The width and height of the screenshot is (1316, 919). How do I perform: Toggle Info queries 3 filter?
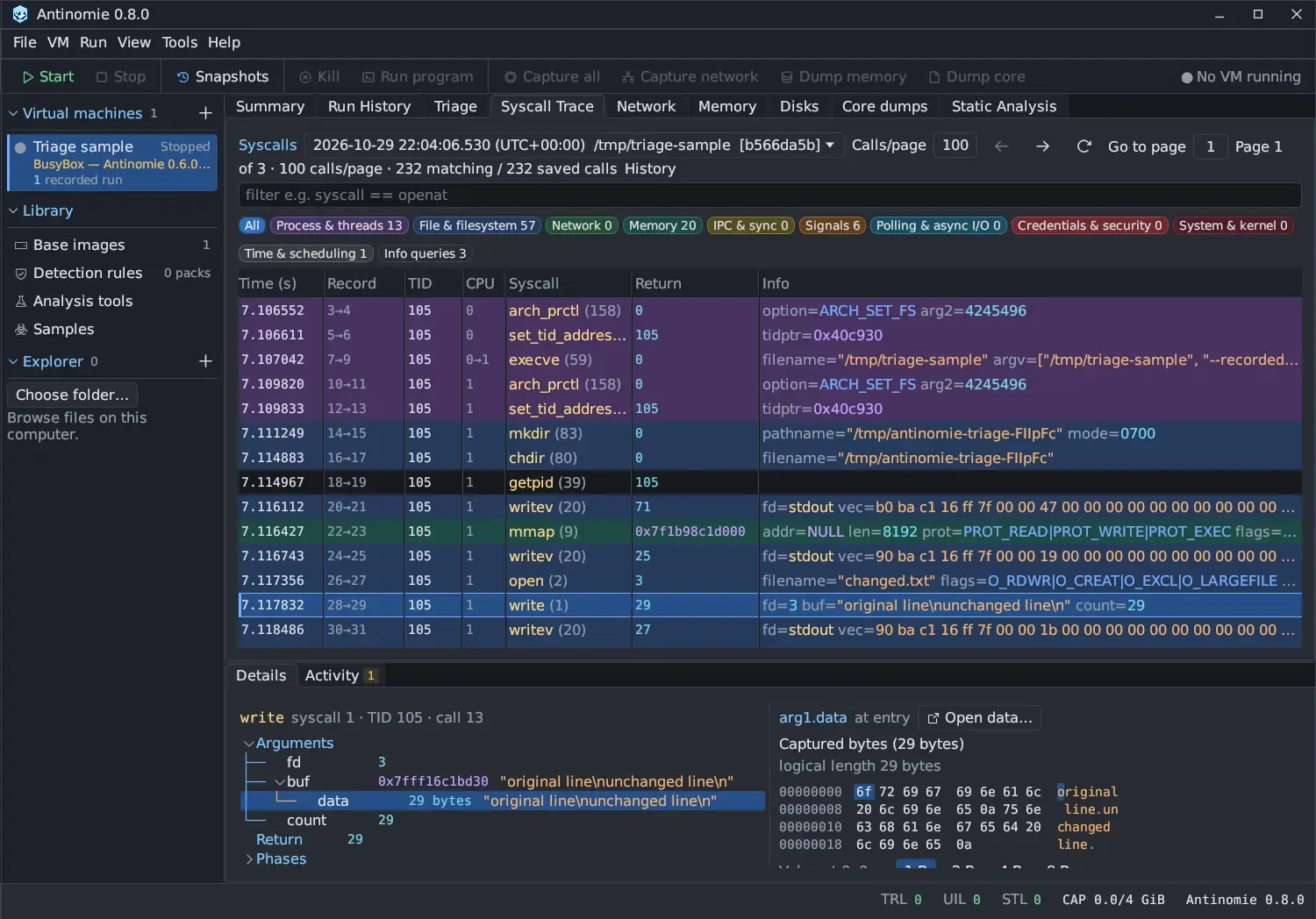click(425, 253)
